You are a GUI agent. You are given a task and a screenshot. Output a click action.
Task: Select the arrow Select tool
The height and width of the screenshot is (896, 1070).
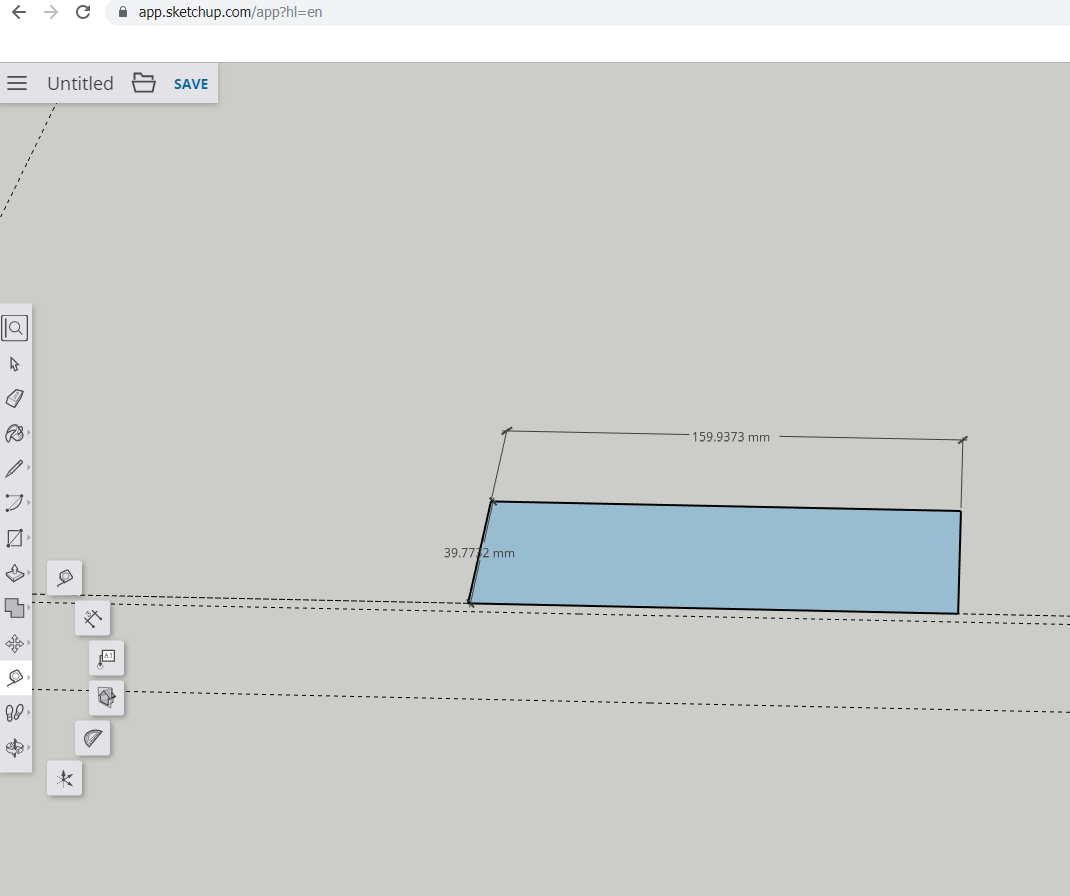[15, 364]
